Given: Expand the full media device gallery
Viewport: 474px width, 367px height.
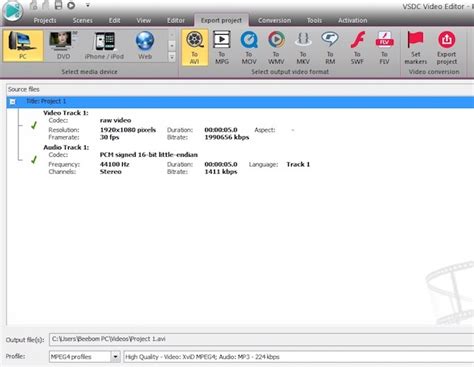Looking at the screenshot, I should point(172,57).
